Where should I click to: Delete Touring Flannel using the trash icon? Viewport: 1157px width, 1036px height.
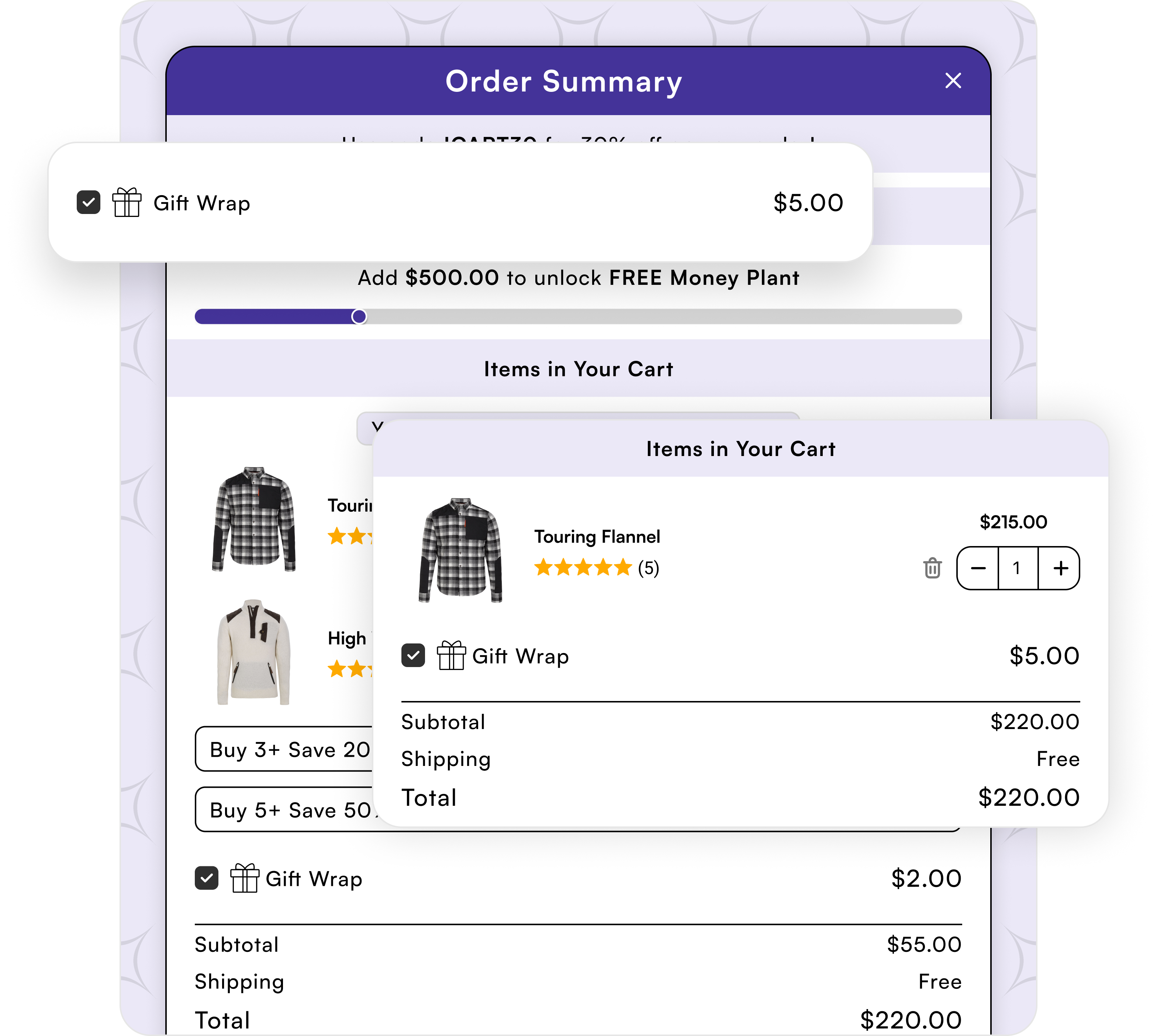click(932, 568)
